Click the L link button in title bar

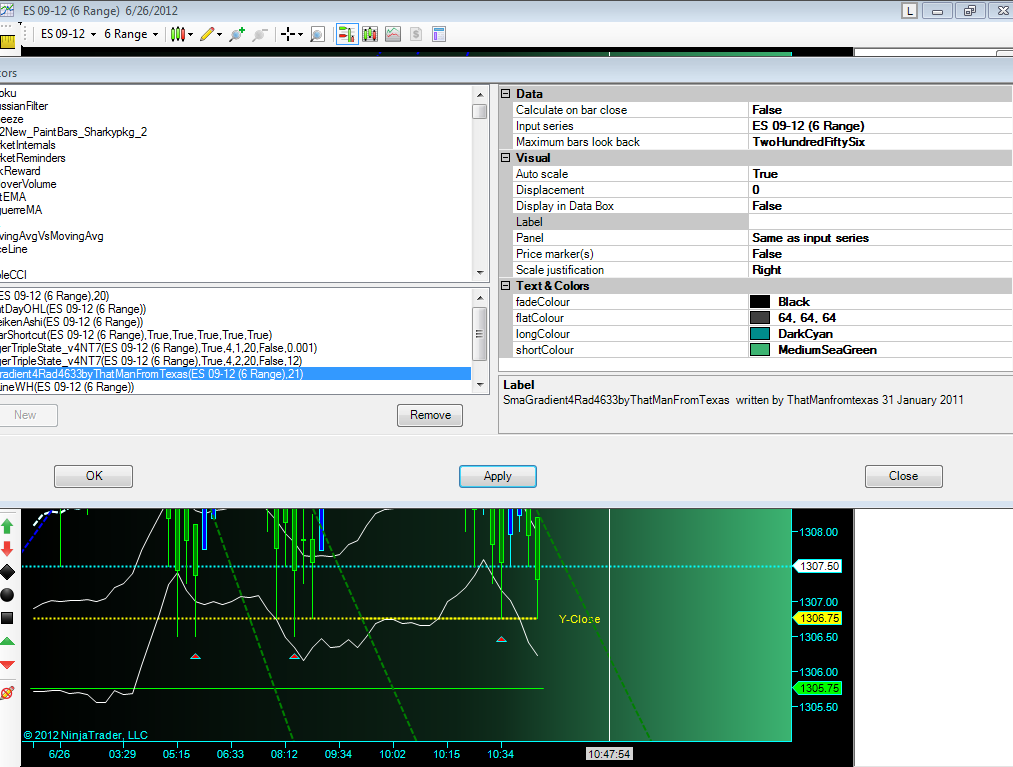909,11
